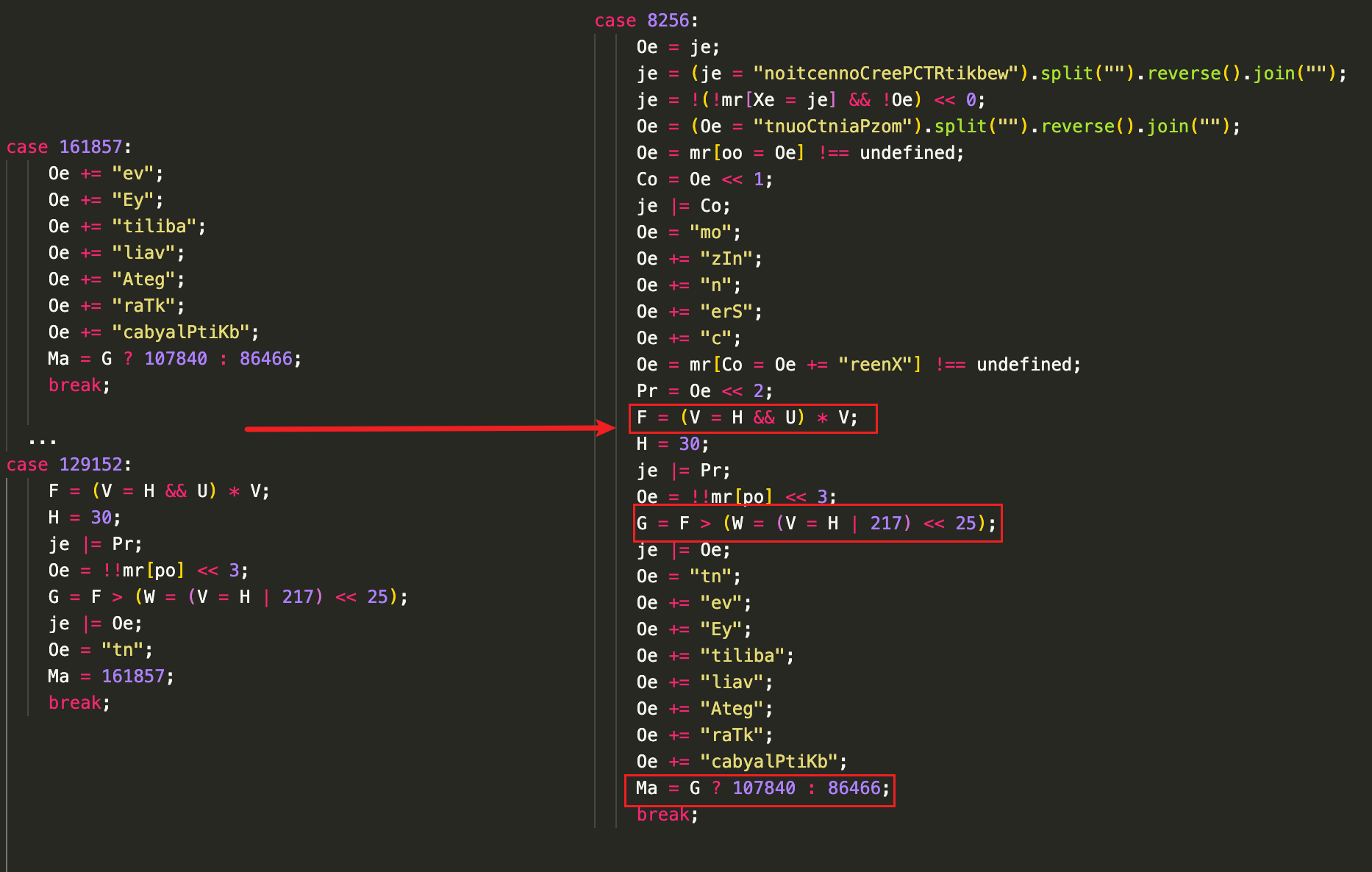Viewport: 1372px width, 872px height.
Task: Click the 'Pr = Oe << 2;' line
Action: pos(704,391)
